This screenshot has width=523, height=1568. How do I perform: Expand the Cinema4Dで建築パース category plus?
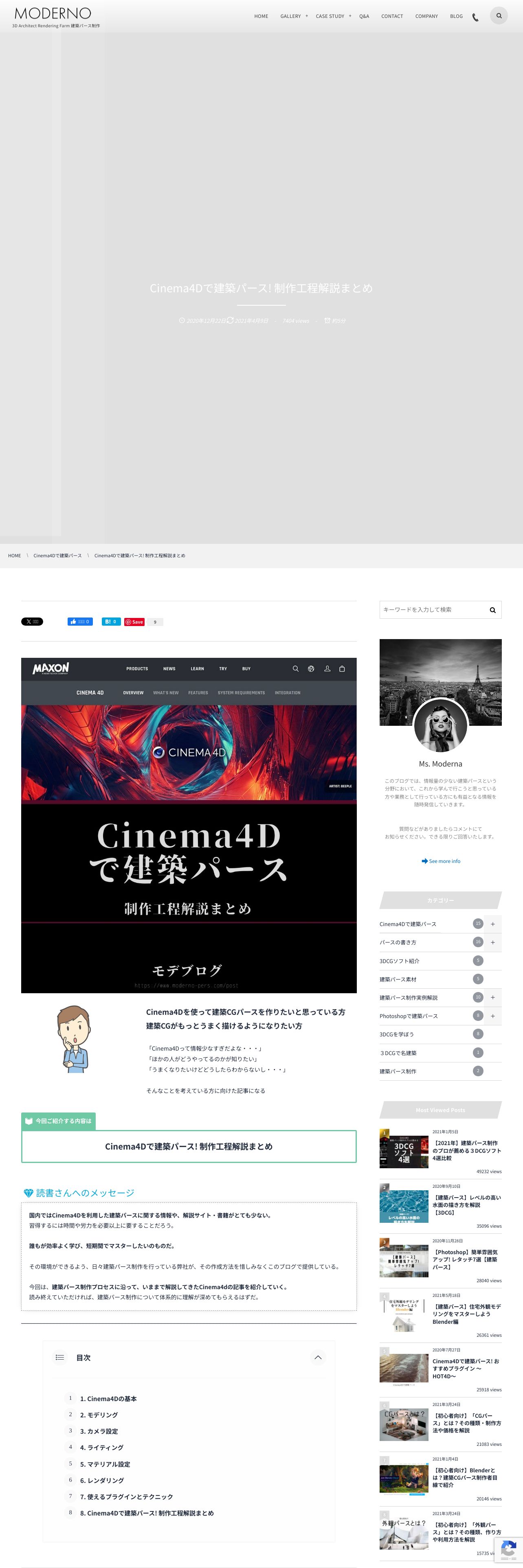pos(492,924)
